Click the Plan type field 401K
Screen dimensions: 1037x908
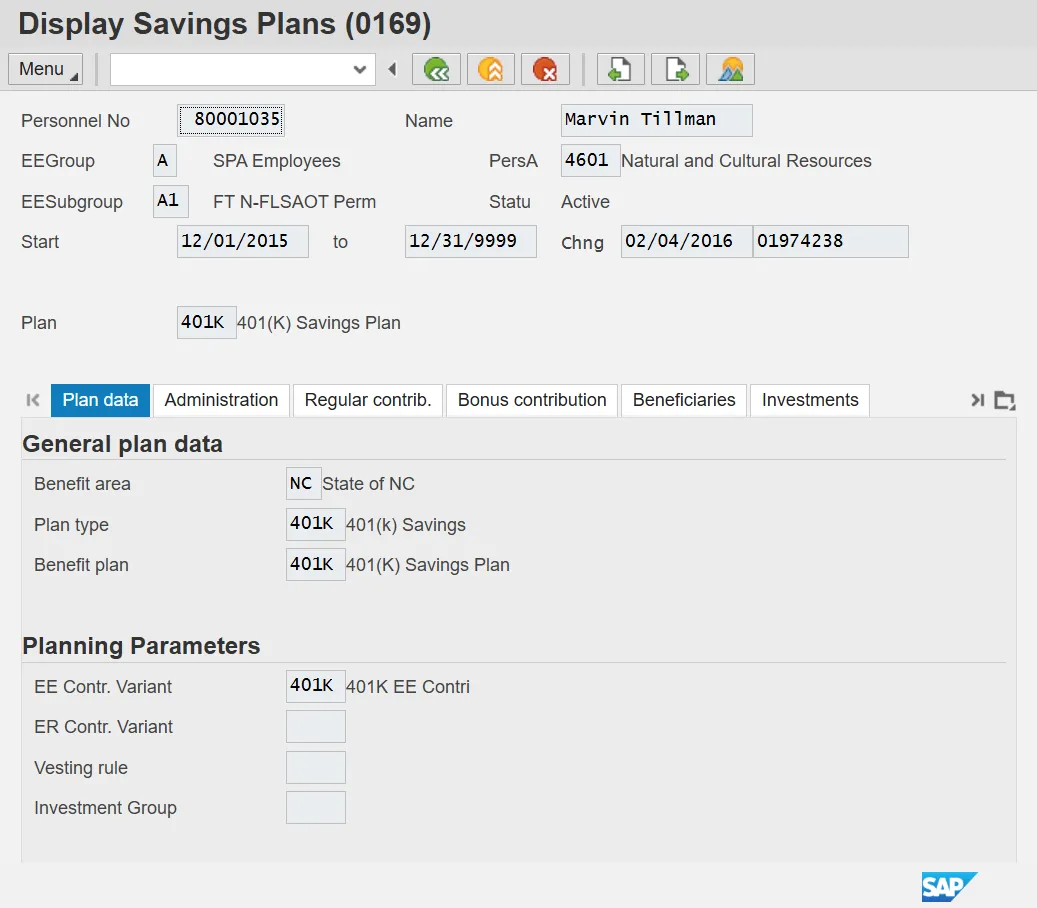coord(315,524)
